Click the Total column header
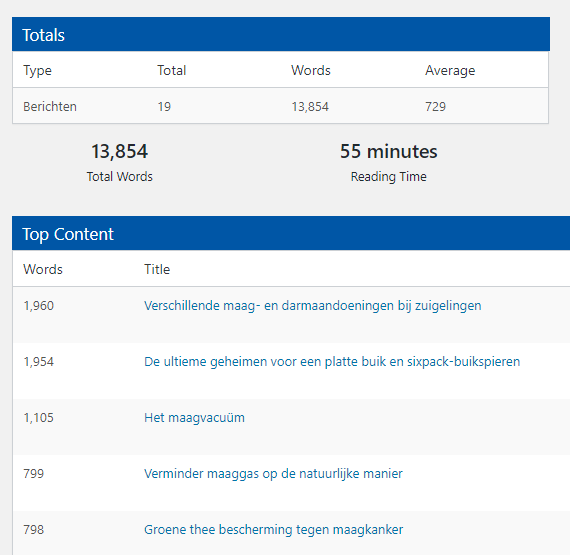 172,70
